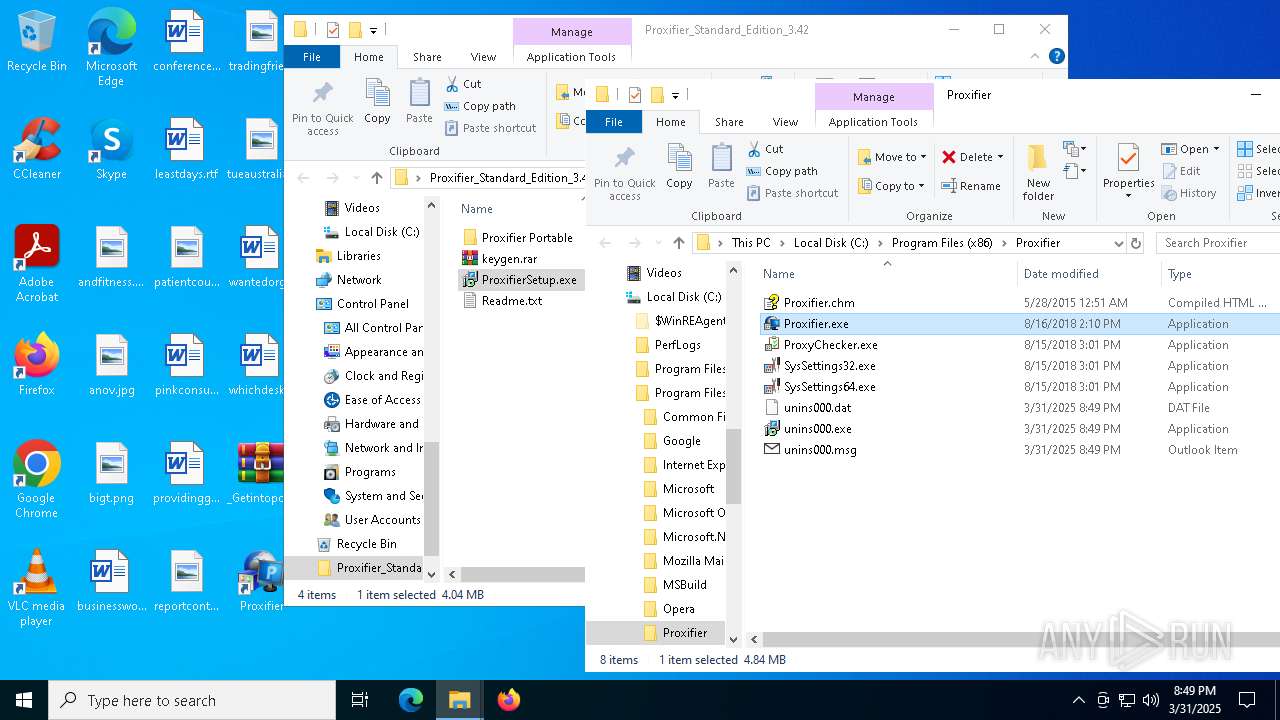1280x720 pixels.
Task: Select bigt.png desktop image file
Action: [111, 472]
